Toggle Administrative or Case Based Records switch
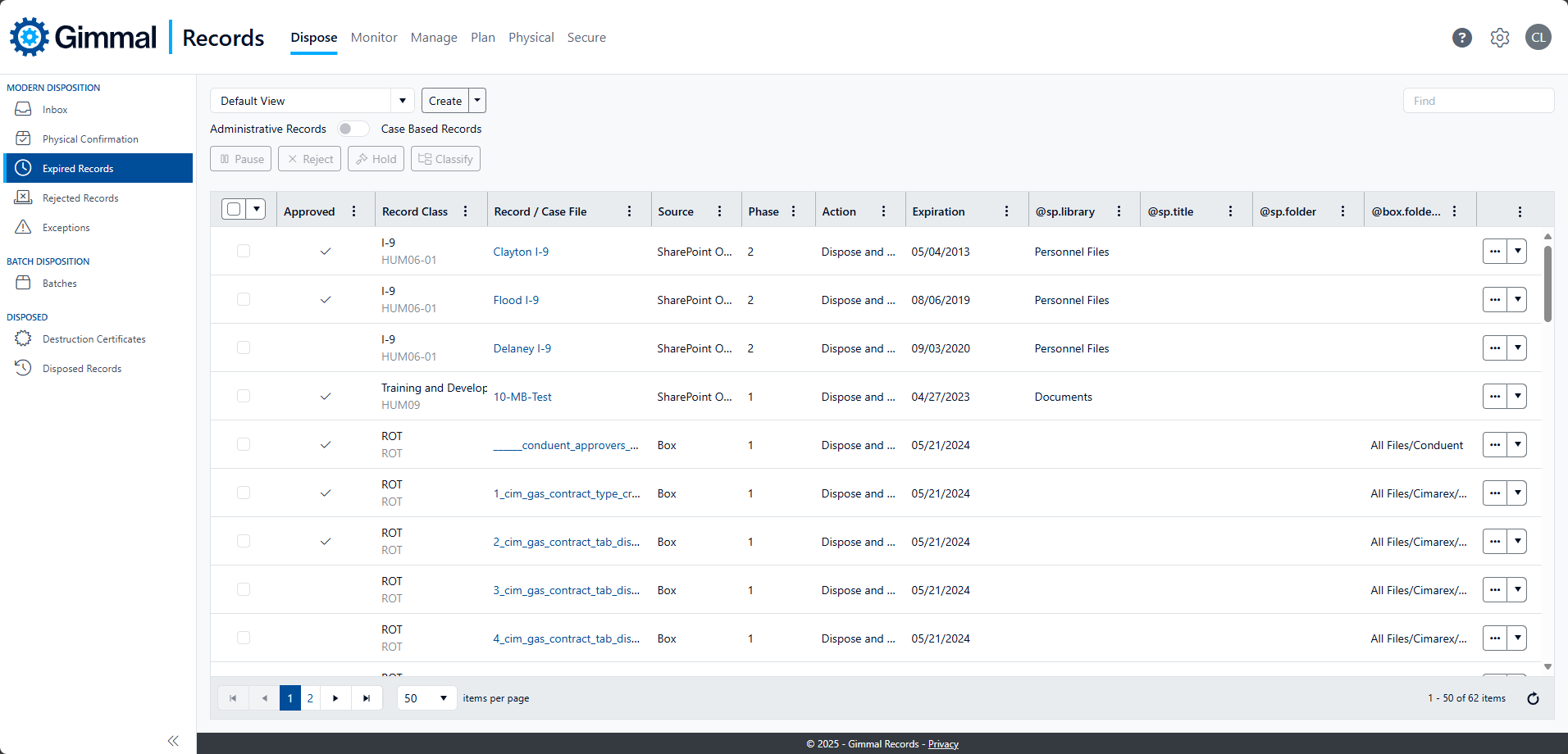The image size is (1568, 754). click(353, 129)
